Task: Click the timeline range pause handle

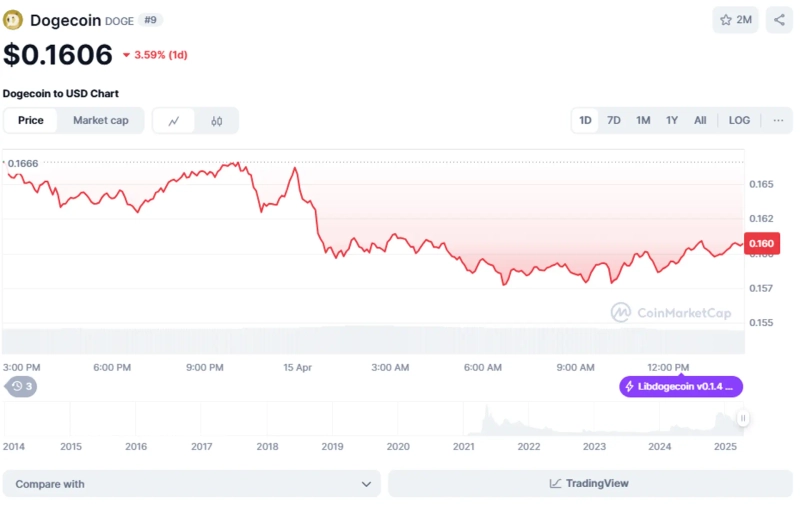Action: tap(743, 418)
